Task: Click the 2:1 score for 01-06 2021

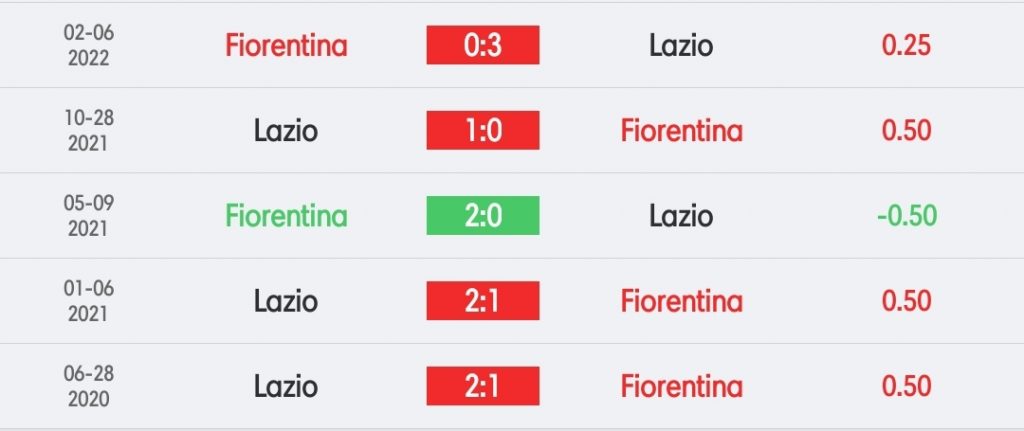Action: [x=483, y=301]
